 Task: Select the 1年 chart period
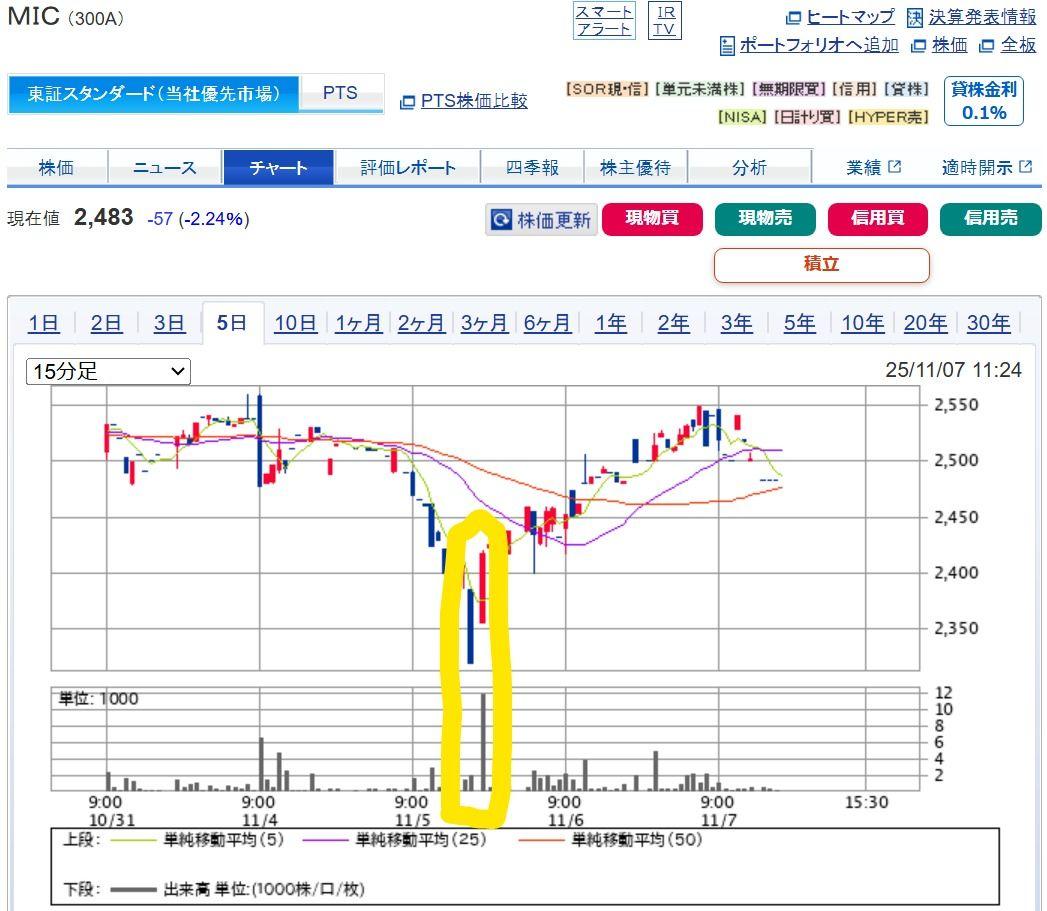[x=610, y=323]
